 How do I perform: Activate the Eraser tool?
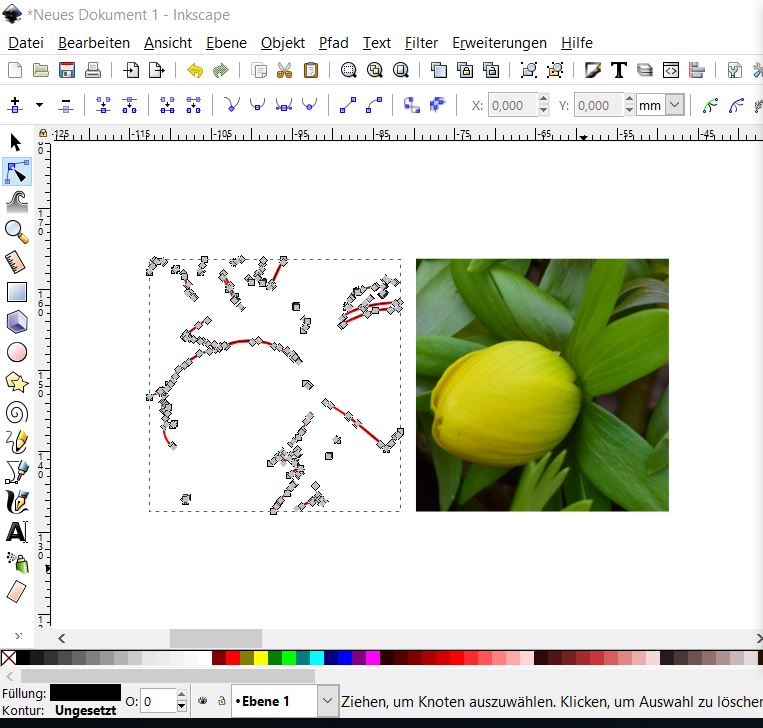(x=17, y=592)
